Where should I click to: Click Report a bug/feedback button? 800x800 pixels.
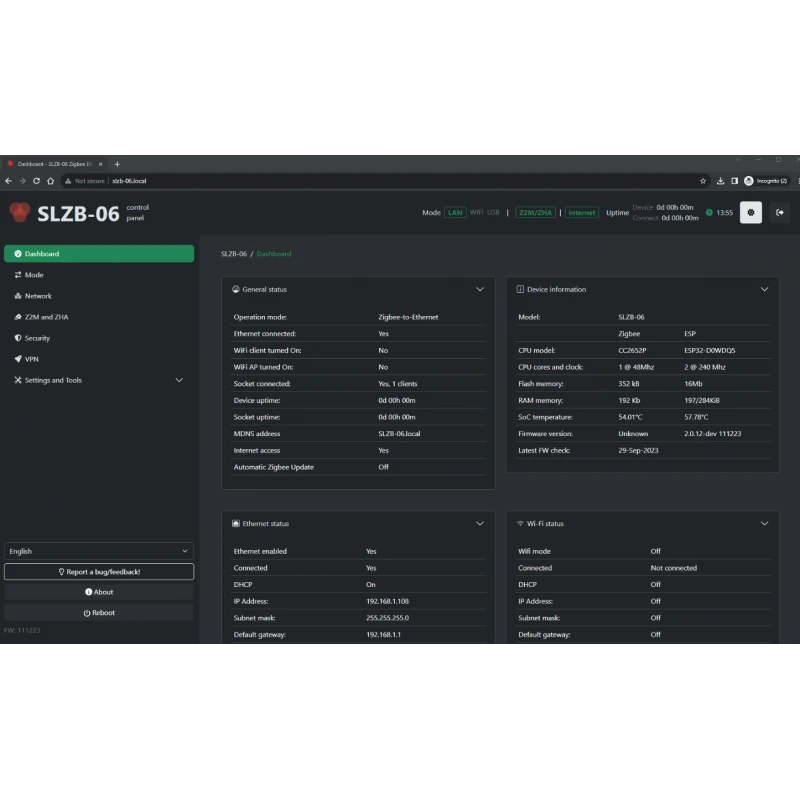click(x=98, y=572)
